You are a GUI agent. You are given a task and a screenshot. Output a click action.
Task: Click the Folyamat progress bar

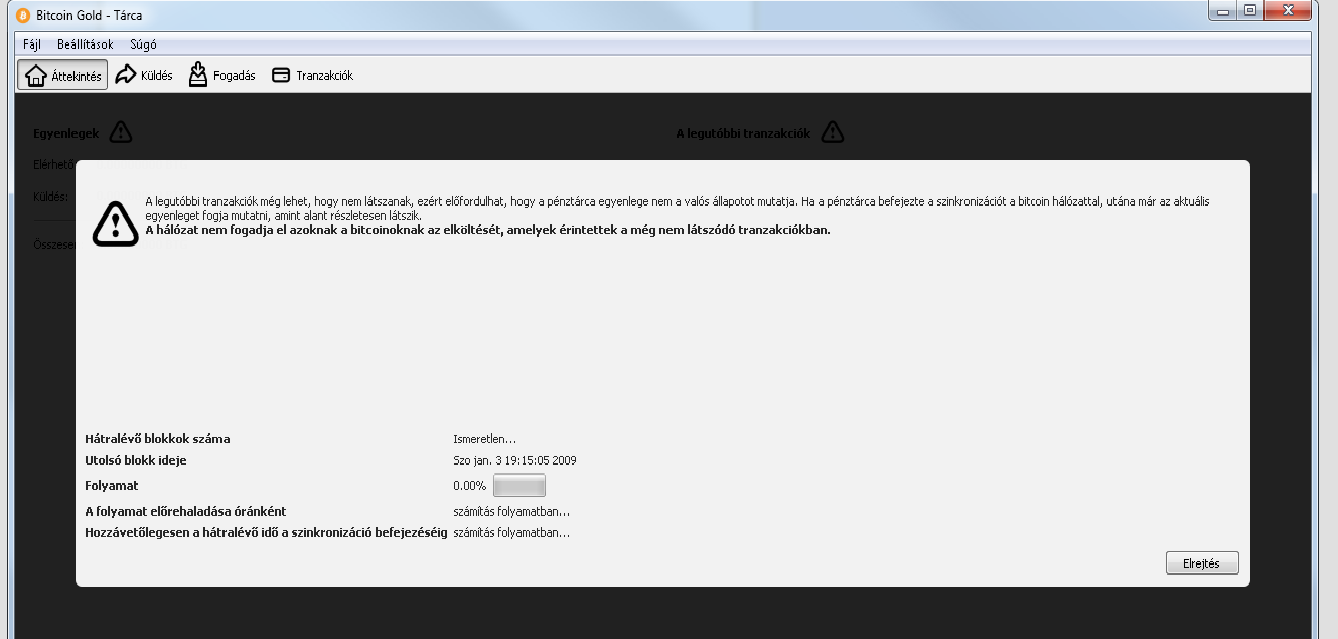point(519,485)
